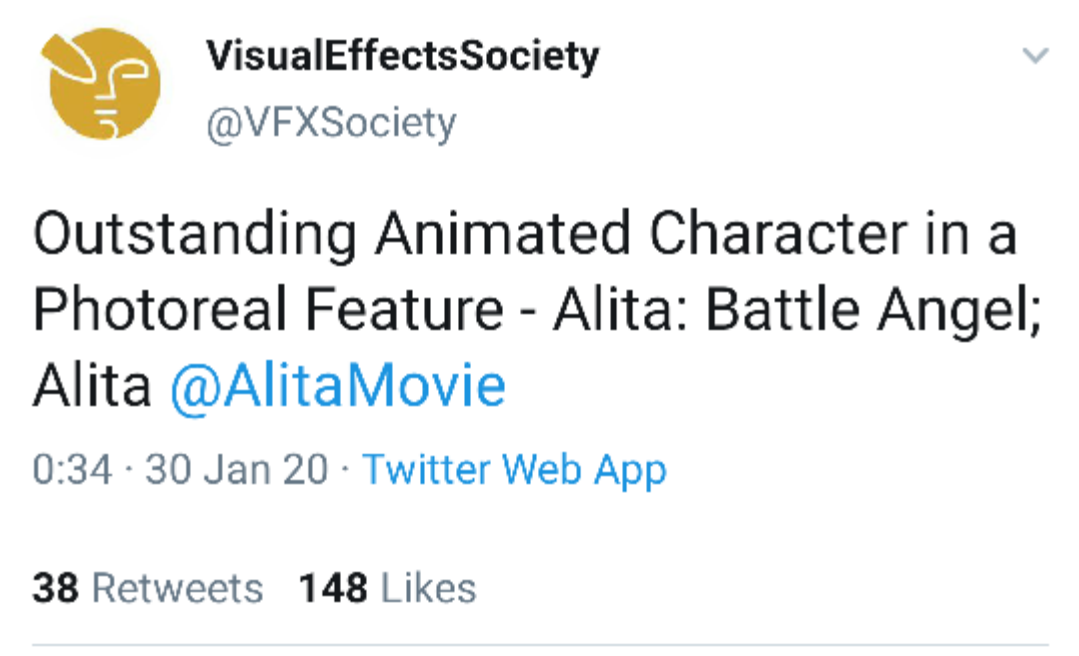
Task: Open the Twitter Web App source link
Action: (514, 469)
